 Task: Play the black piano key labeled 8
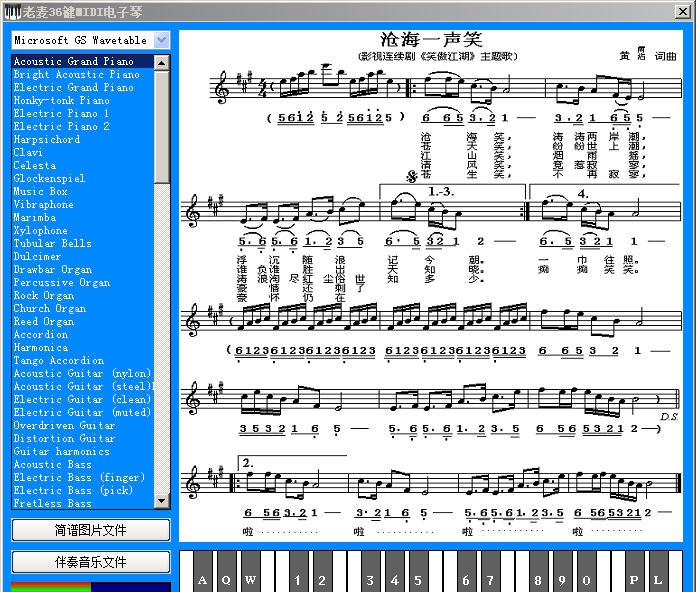click(538, 571)
